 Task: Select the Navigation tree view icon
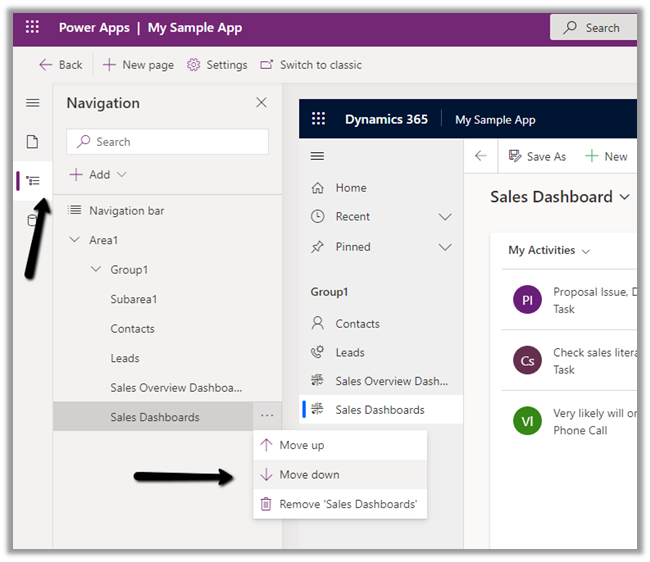tap(33, 181)
